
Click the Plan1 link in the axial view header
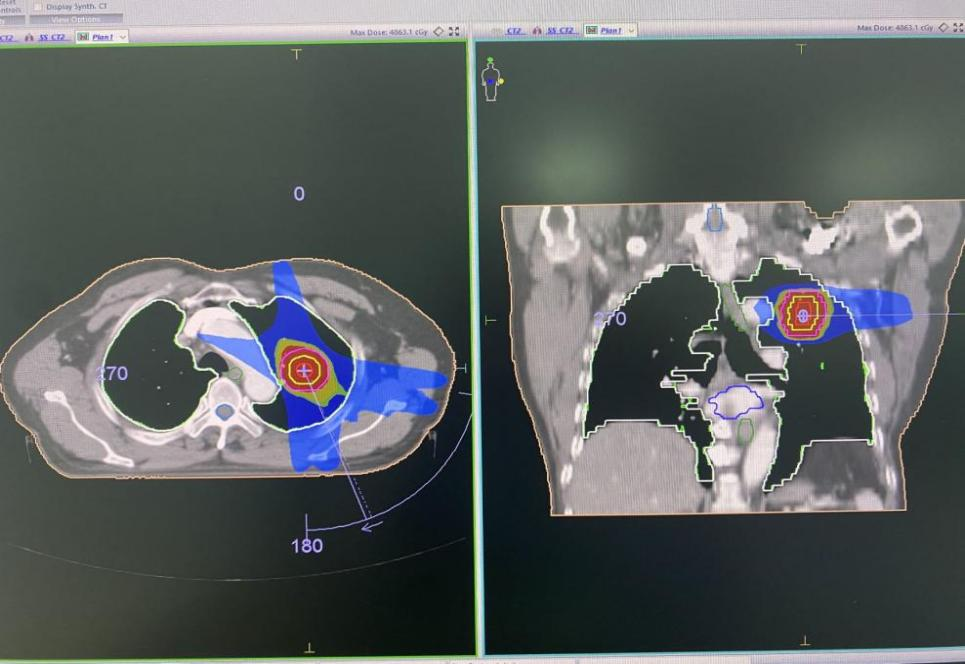(103, 37)
